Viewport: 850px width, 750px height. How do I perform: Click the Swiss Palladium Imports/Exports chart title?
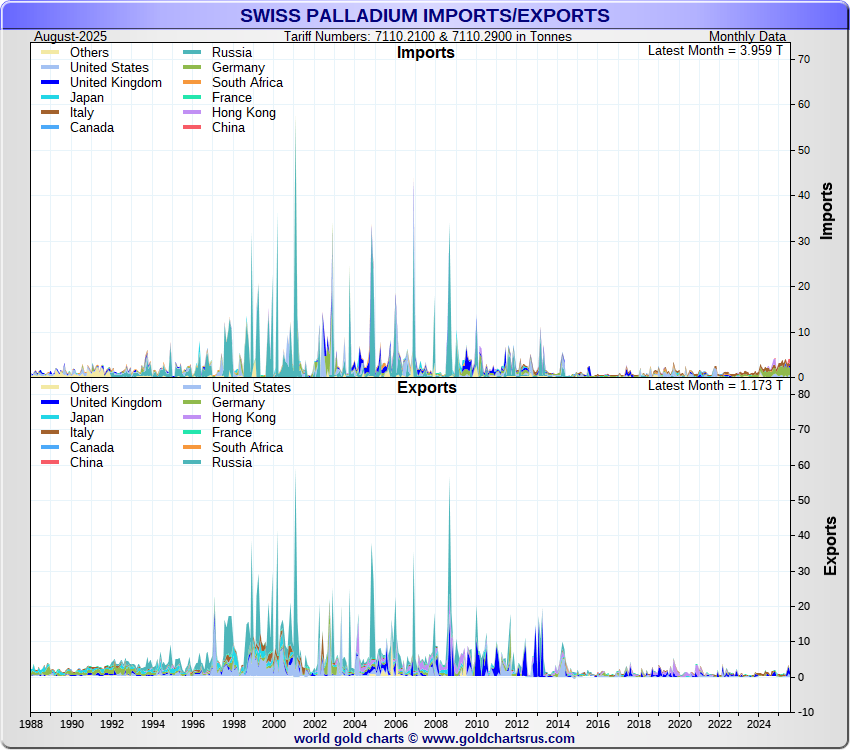pos(424,16)
